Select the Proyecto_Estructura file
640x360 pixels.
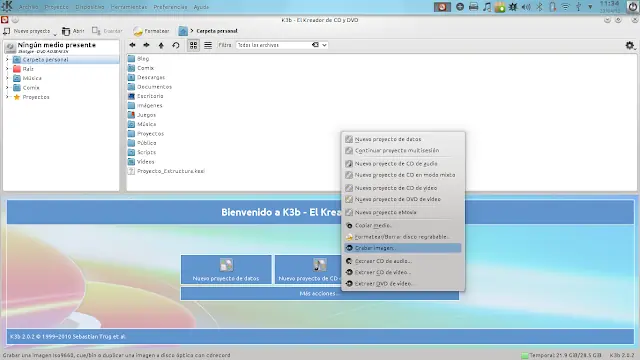point(166,171)
